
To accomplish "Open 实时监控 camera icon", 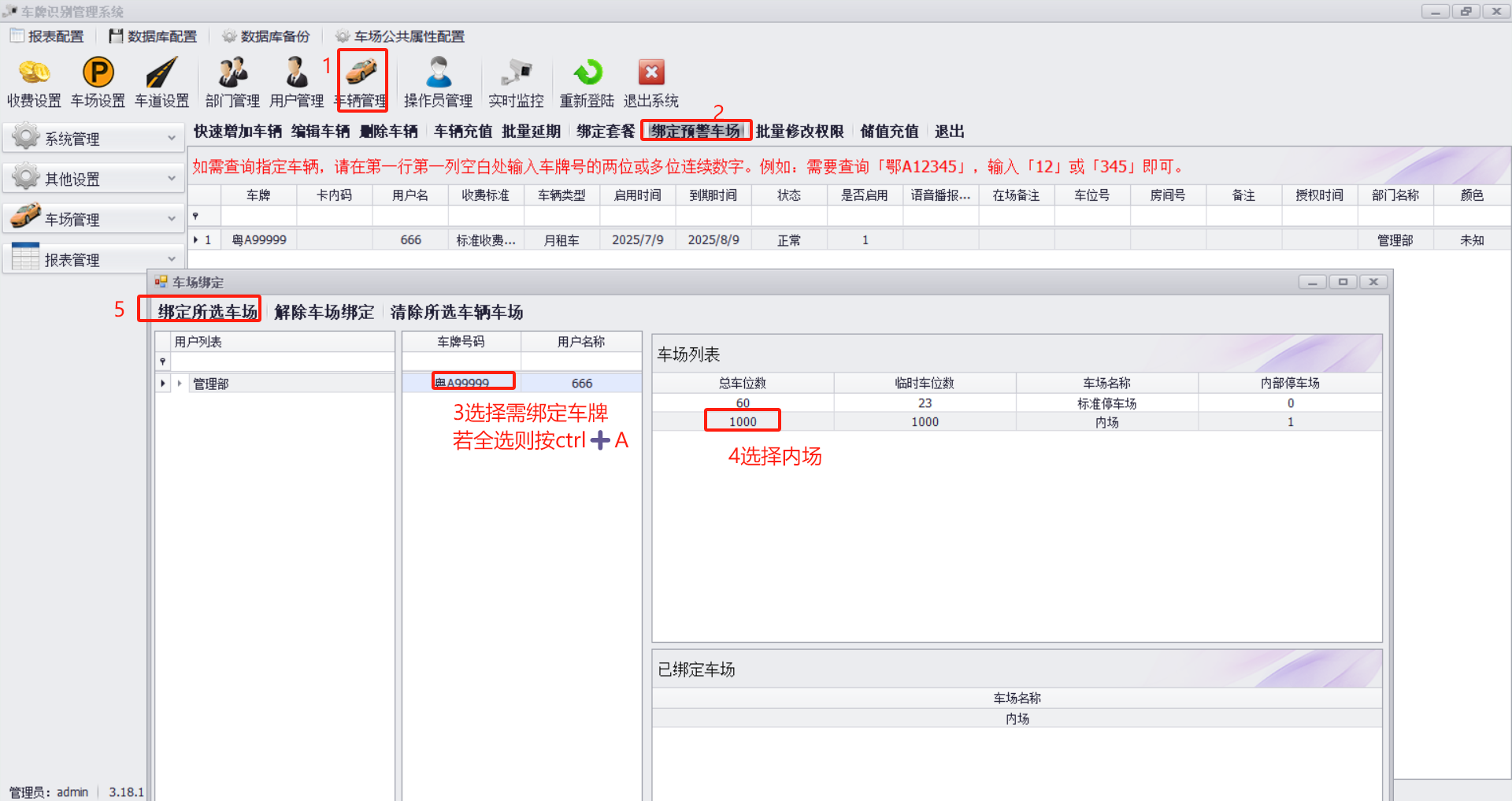I will pyautogui.click(x=516, y=73).
